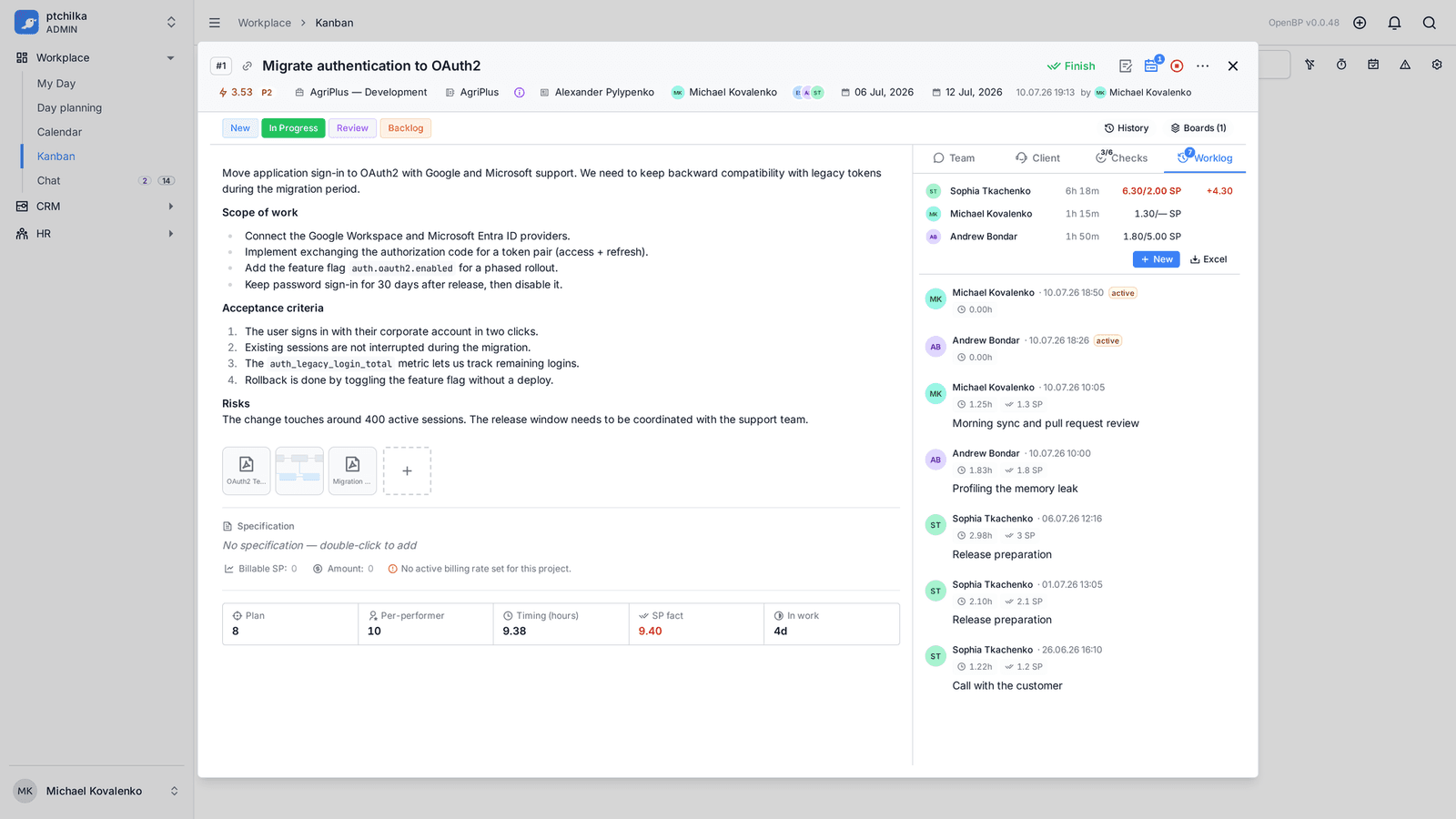
Task: Close the task dialog
Action: [1233, 66]
